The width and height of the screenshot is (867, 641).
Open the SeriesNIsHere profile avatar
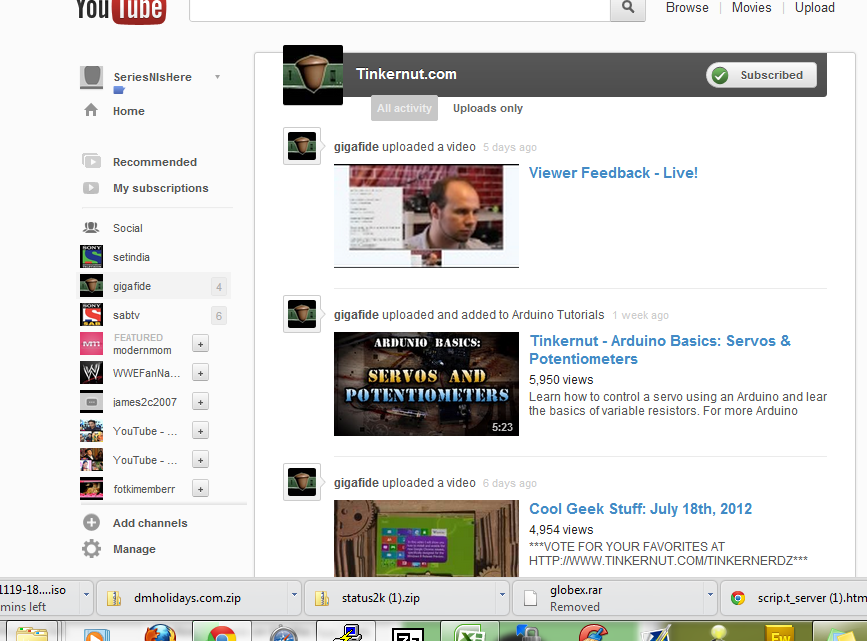point(91,77)
